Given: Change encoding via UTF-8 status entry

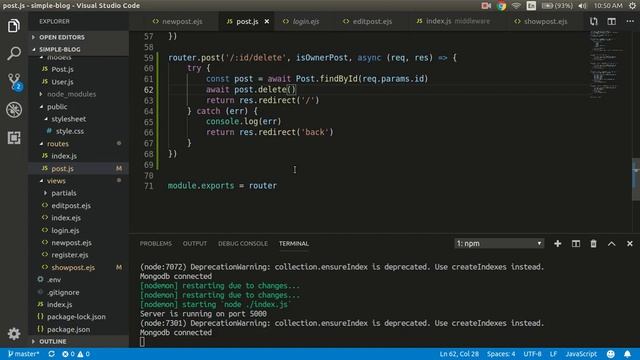Looking at the screenshot, I should click(532, 354).
